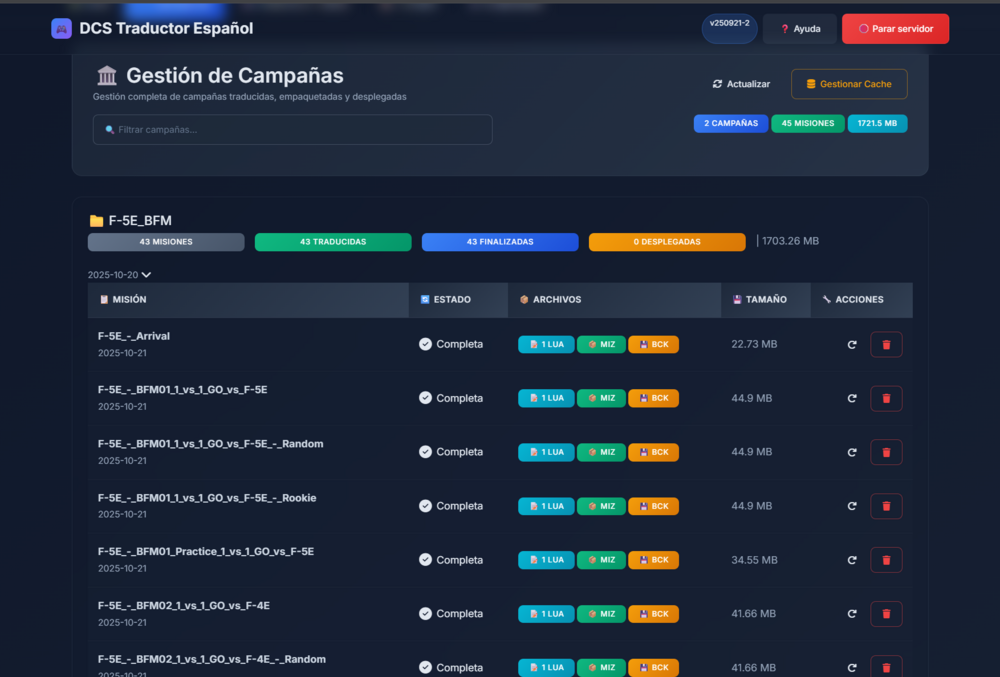Delete F-5E_-_BFM01_1_vs_1_GO_vs_F-5E mission
Viewport: 1000px width, 677px height.
(x=886, y=398)
